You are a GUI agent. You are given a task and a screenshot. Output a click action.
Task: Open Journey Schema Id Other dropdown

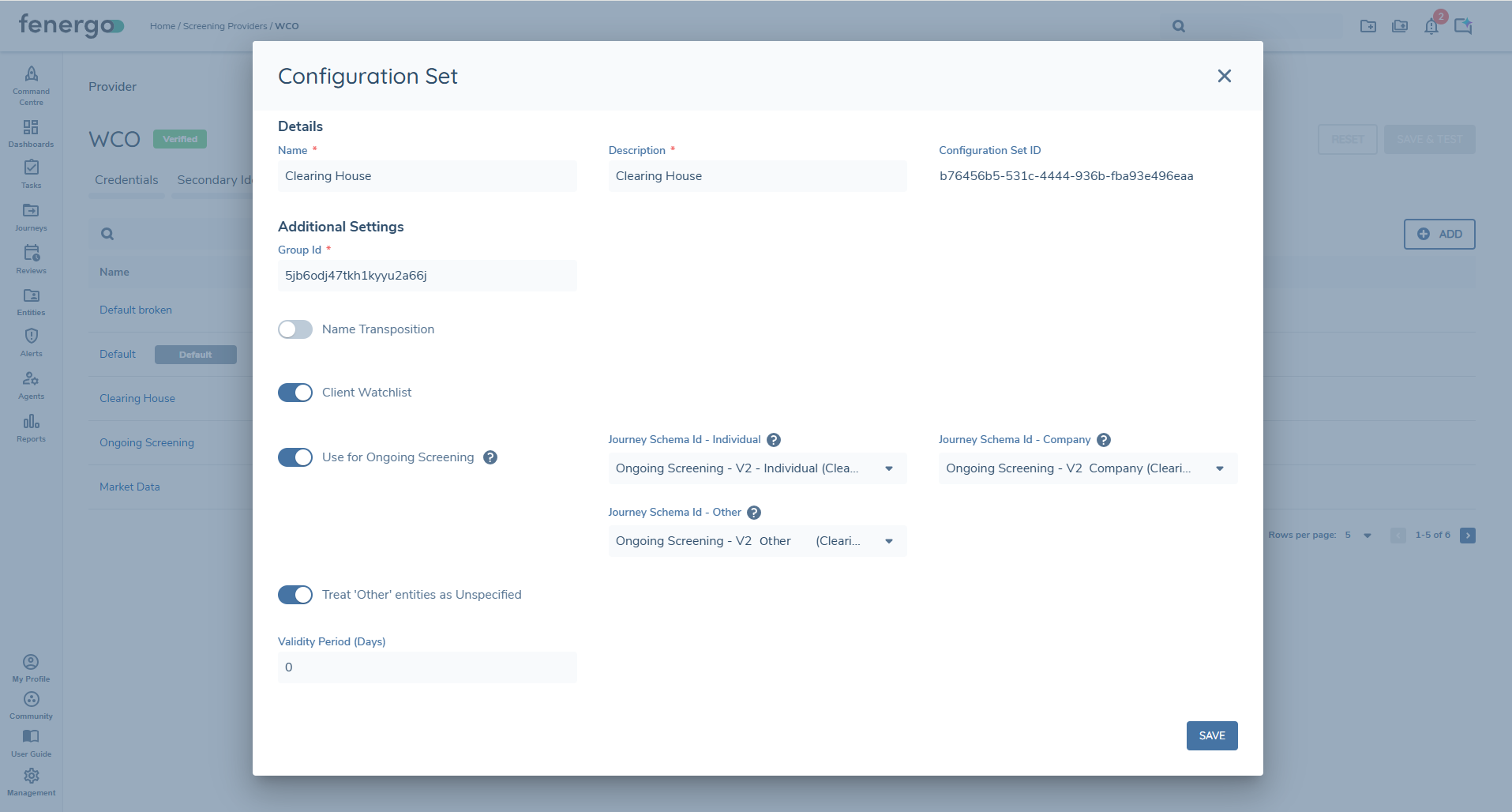tap(757, 541)
